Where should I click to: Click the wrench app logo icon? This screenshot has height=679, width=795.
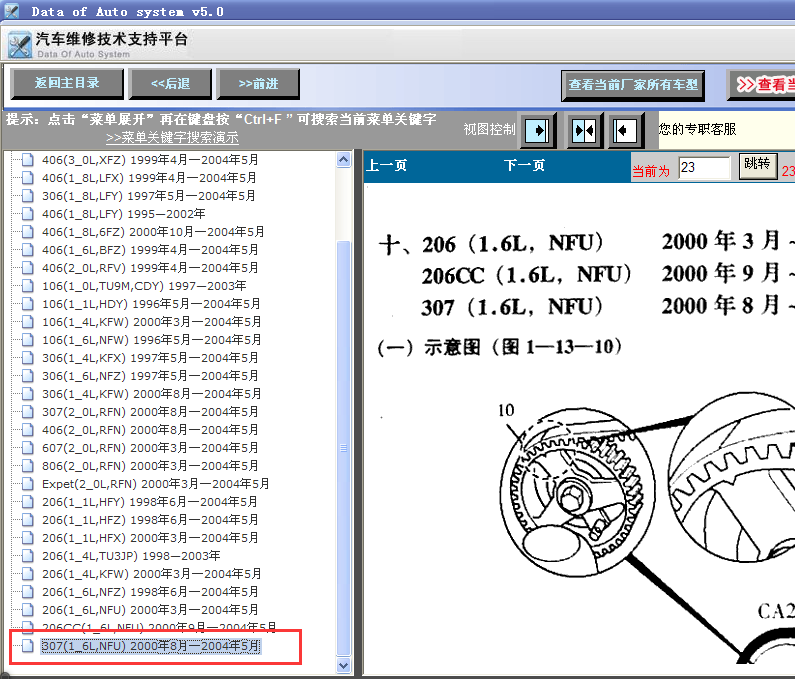click(20, 45)
